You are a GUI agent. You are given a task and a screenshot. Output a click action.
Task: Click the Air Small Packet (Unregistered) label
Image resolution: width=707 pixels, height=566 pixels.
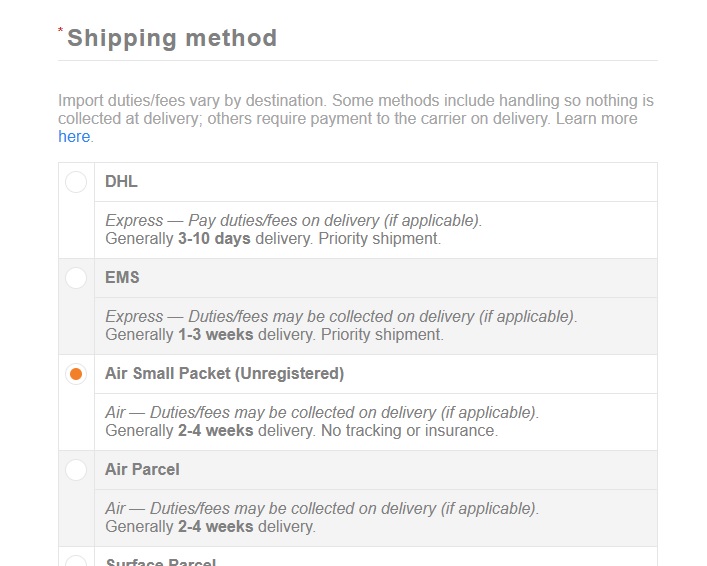coord(224,374)
